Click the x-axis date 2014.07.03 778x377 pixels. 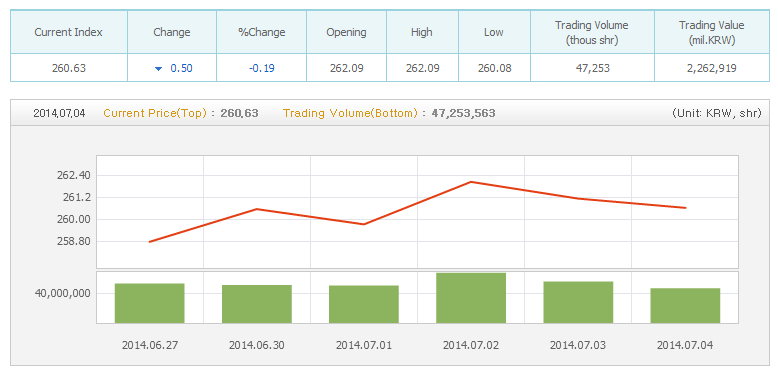(578, 345)
